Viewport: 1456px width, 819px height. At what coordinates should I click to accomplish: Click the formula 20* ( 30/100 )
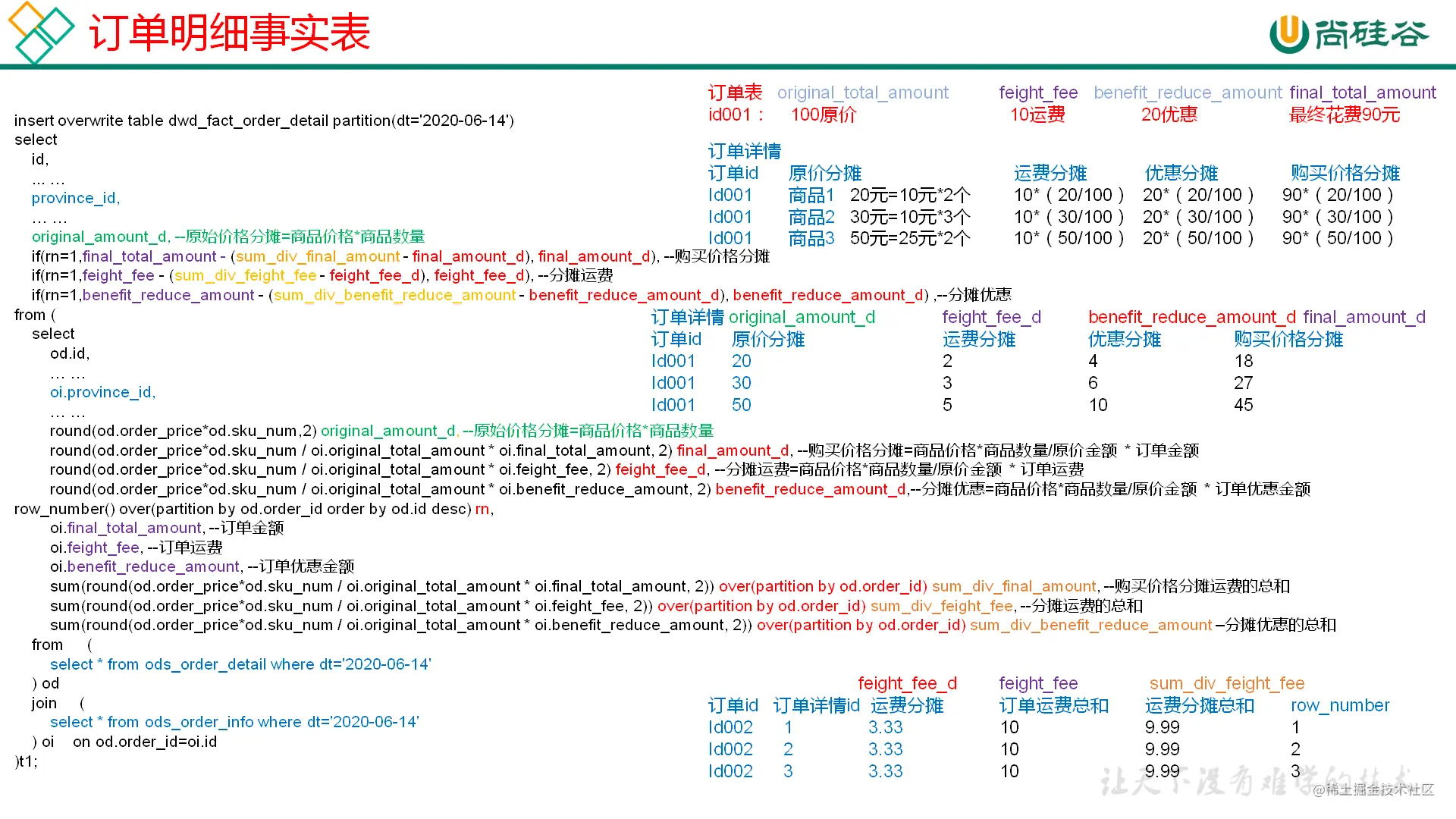coord(1199,217)
